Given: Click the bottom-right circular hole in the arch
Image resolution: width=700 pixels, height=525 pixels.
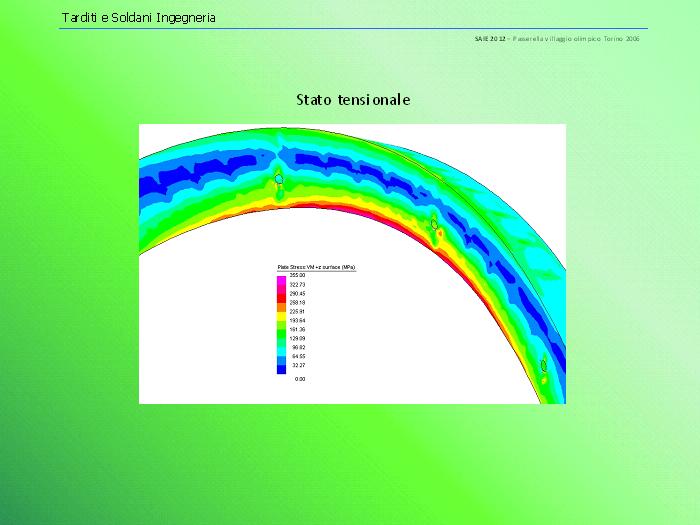Looking at the screenshot, I should tap(543, 366).
